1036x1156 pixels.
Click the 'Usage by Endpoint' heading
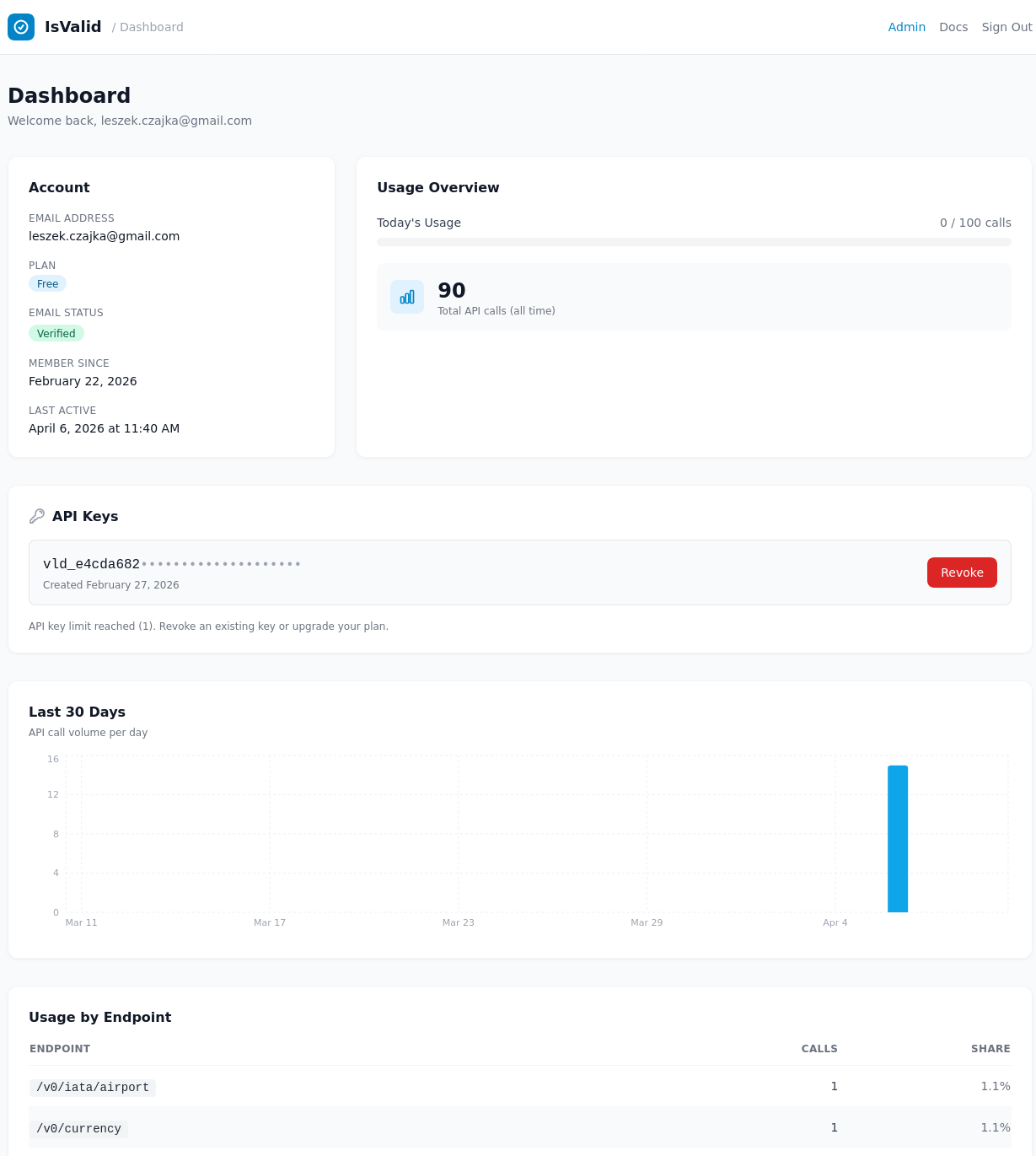[99, 1017]
